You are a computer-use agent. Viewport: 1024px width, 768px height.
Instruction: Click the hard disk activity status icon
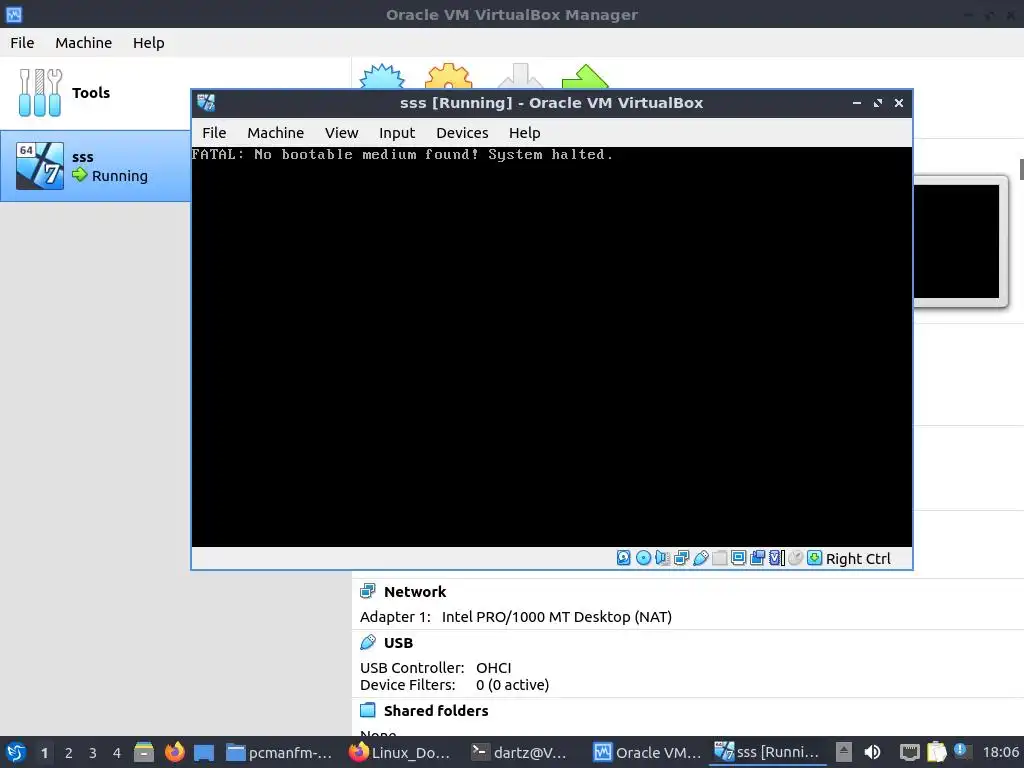[624, 558]
